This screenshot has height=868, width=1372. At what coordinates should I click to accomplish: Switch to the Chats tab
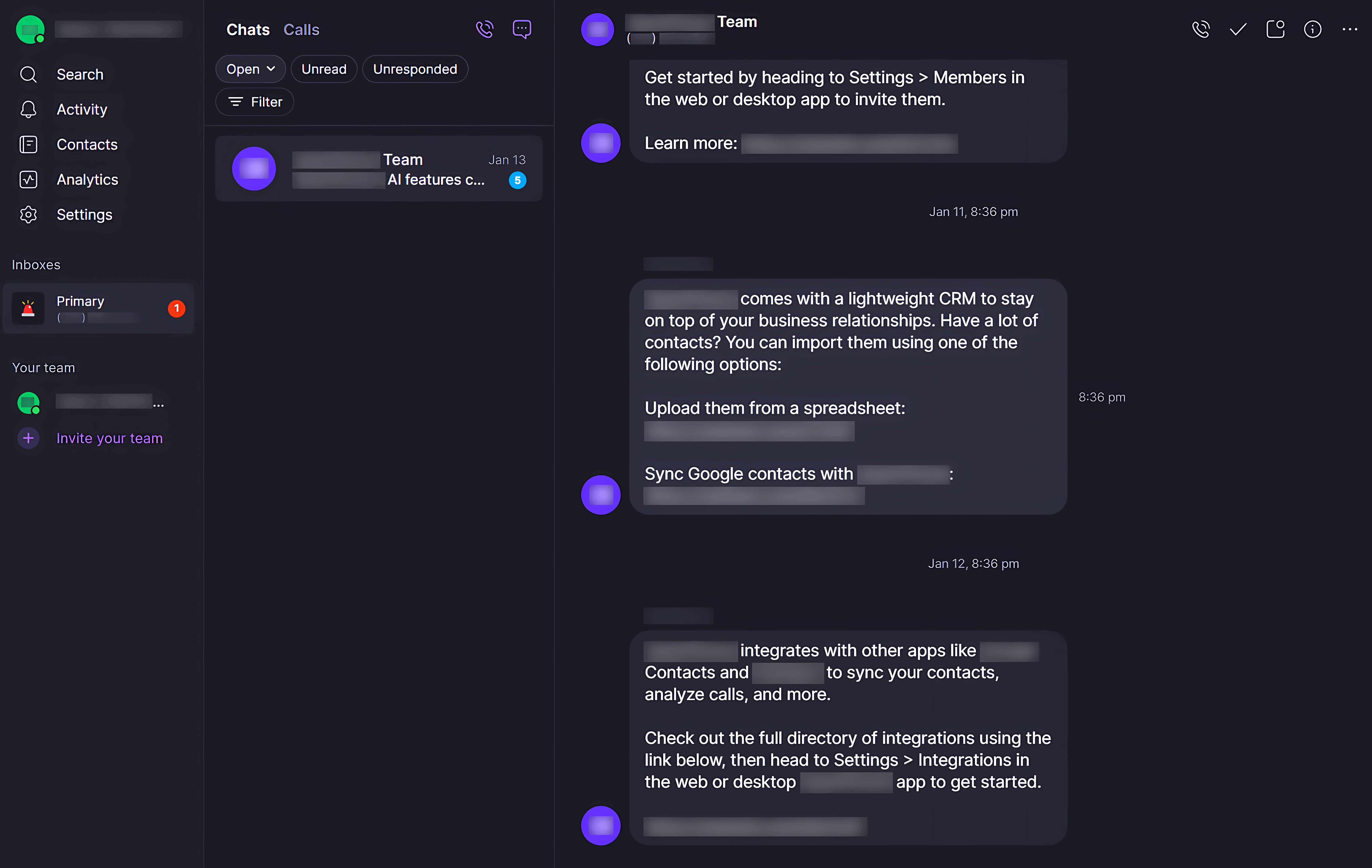[x=247, y=29]
